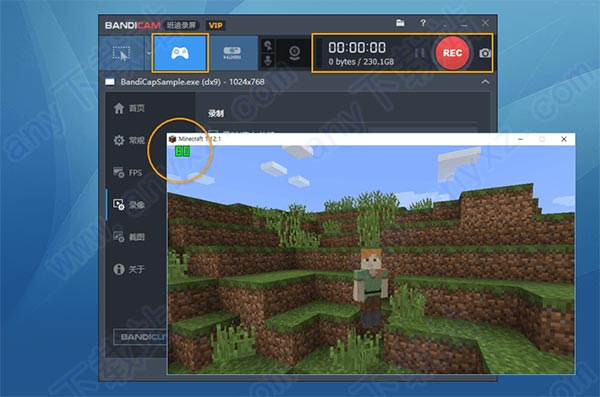Open help via the question mark icon
Image resolution: width=600 pixels, height=397 pixels.
click(x=423, y=23)
